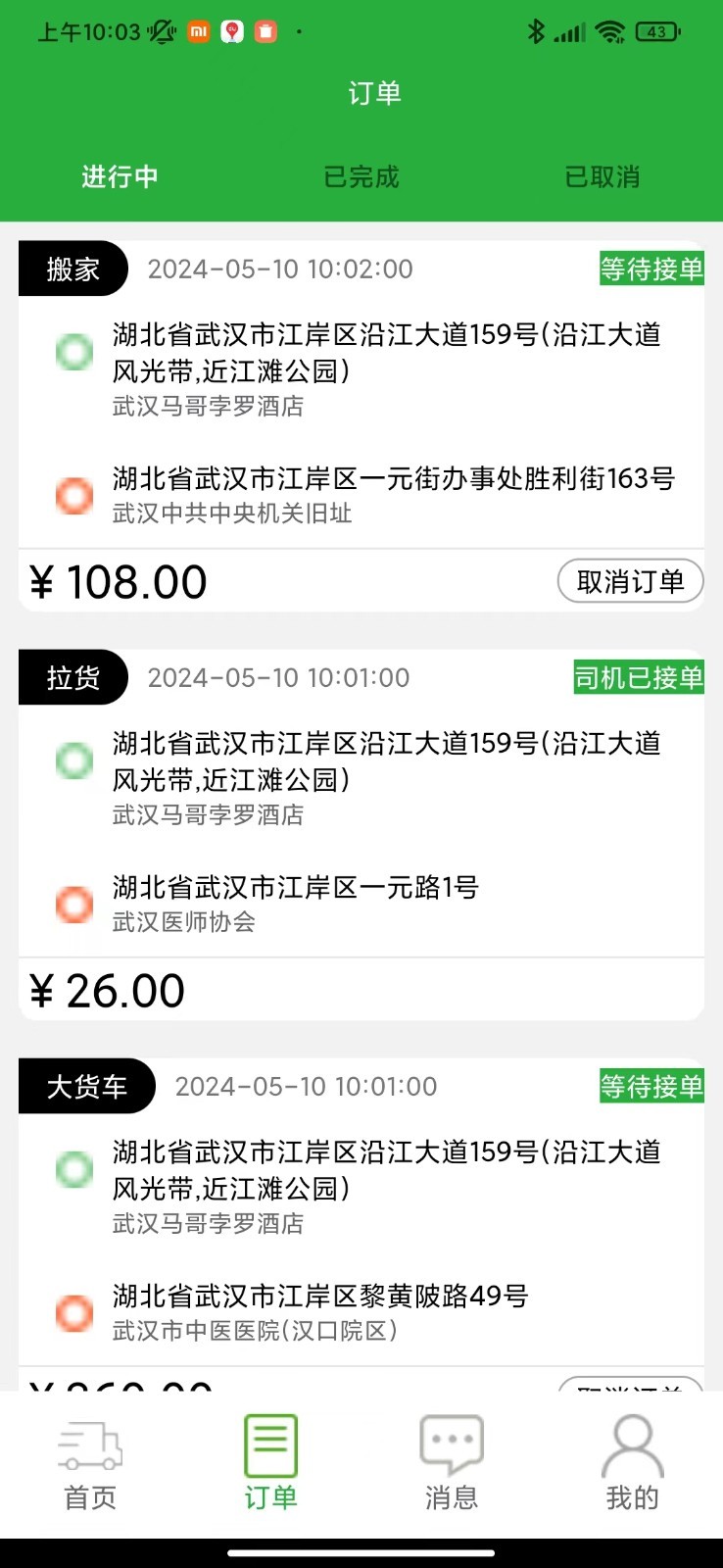The width and height of the screenshot is (723, 1568).
Task: Tap the Bluetooth icon in status bar
Action: (x=536, y=32)
